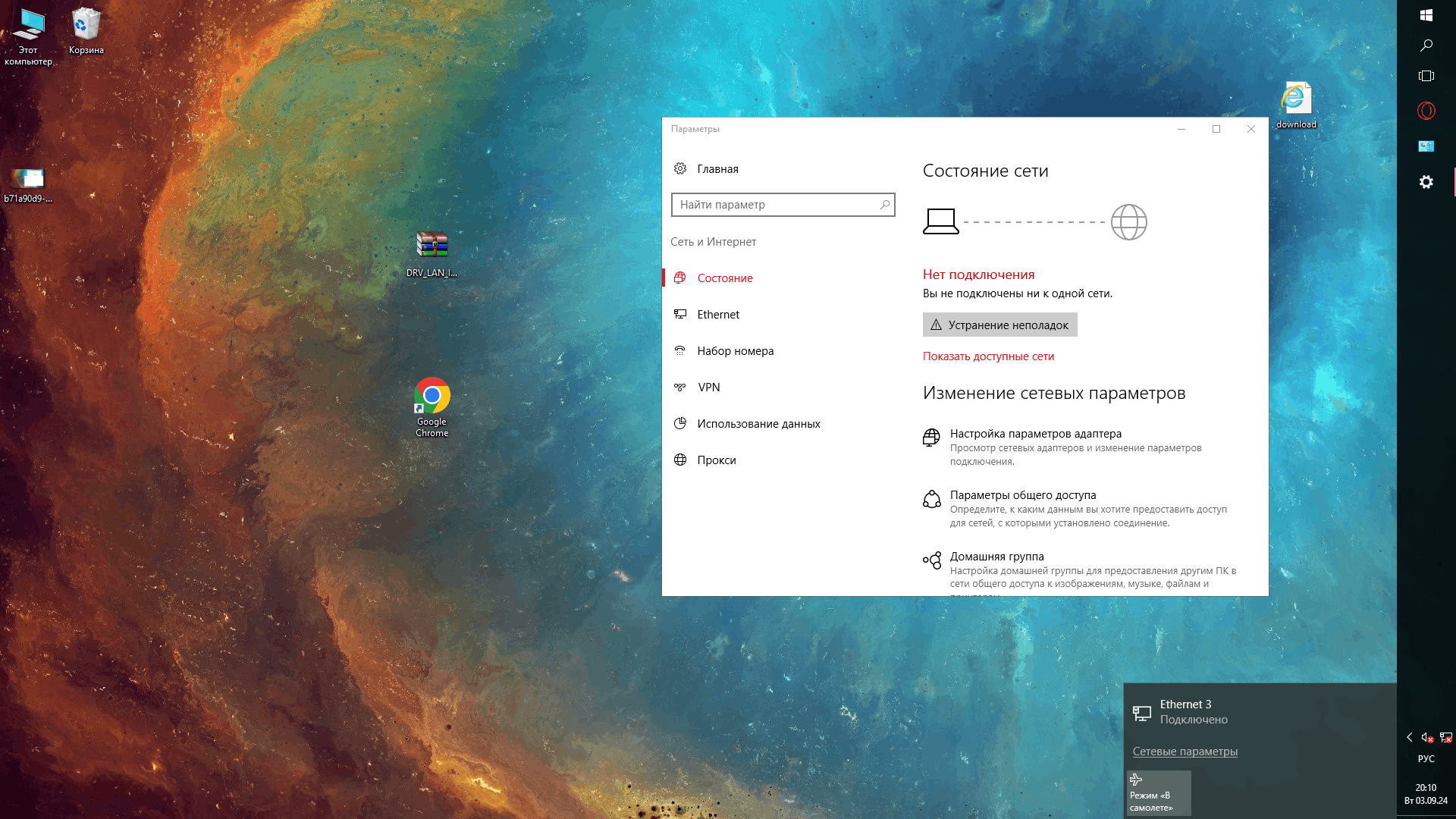The height and width of the screenshot is (819, 1456).
Task: Open Настройка параметров адаптера option
Action: click(1035, 434)
